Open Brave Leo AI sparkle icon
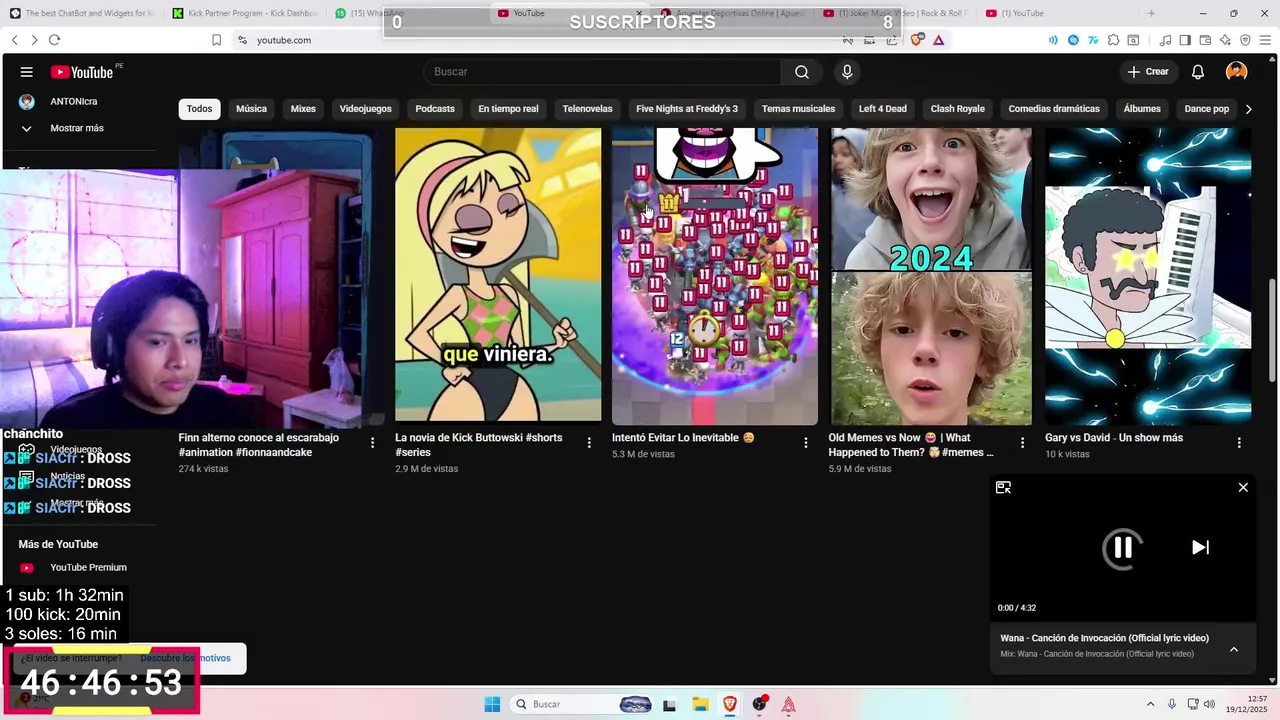The width and height of the screenshot is (1280, 720). click(1225, 40)
